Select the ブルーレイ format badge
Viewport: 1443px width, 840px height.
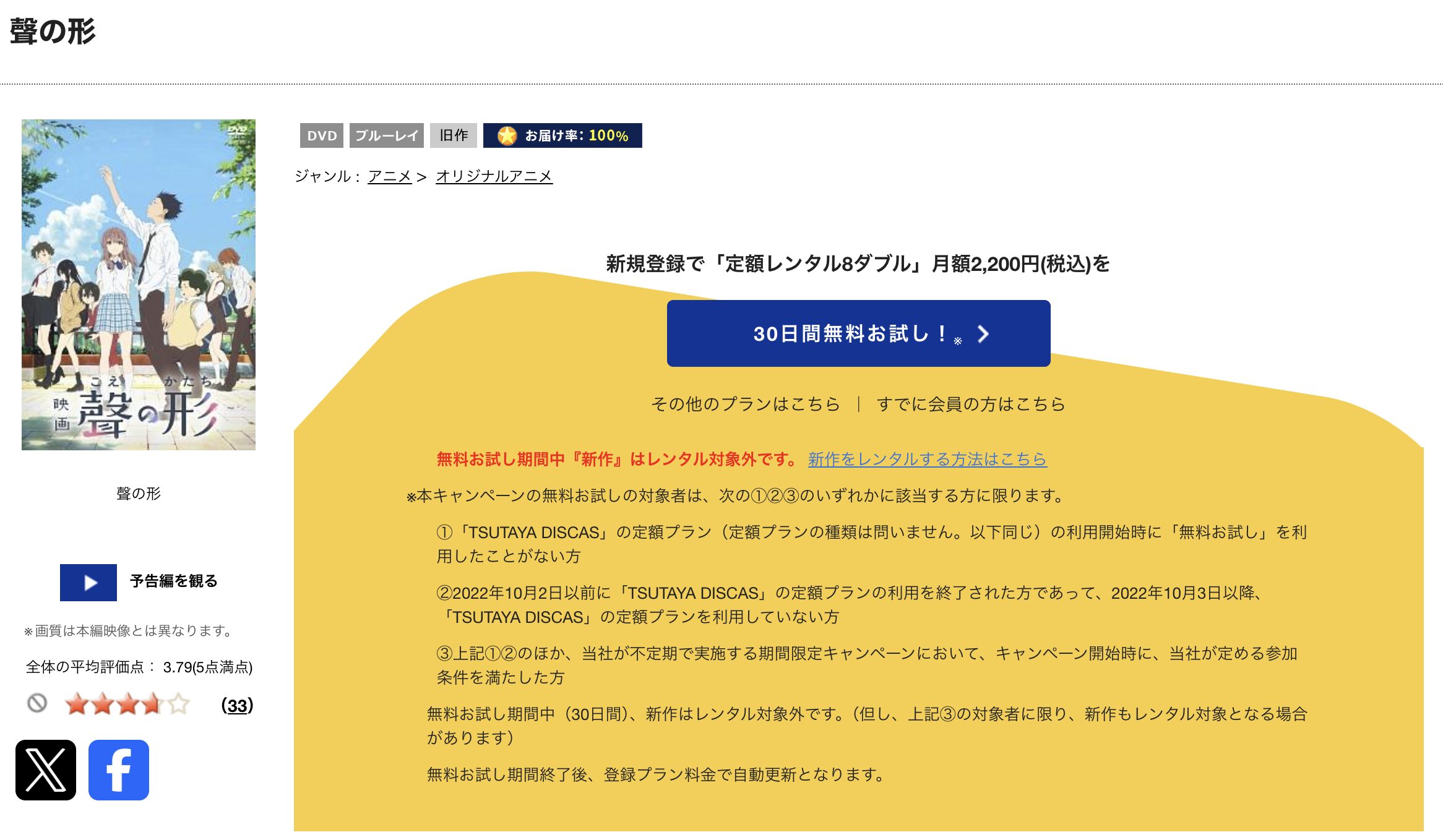[387, 135]
